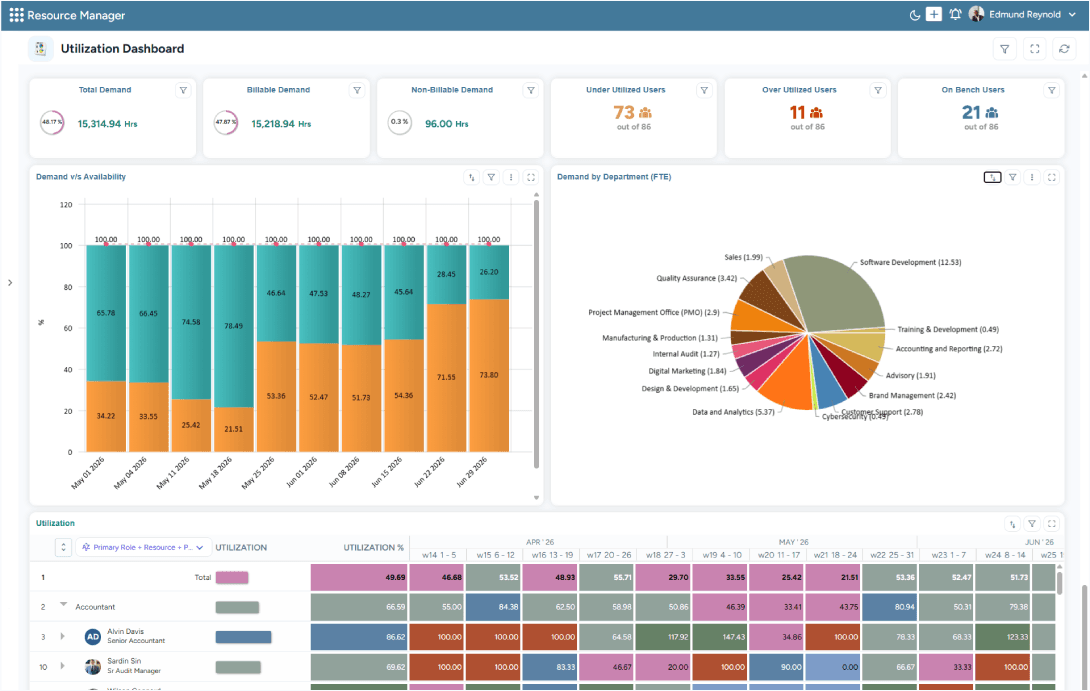Click the Utilization Dashboard page icon

[40, 49]
